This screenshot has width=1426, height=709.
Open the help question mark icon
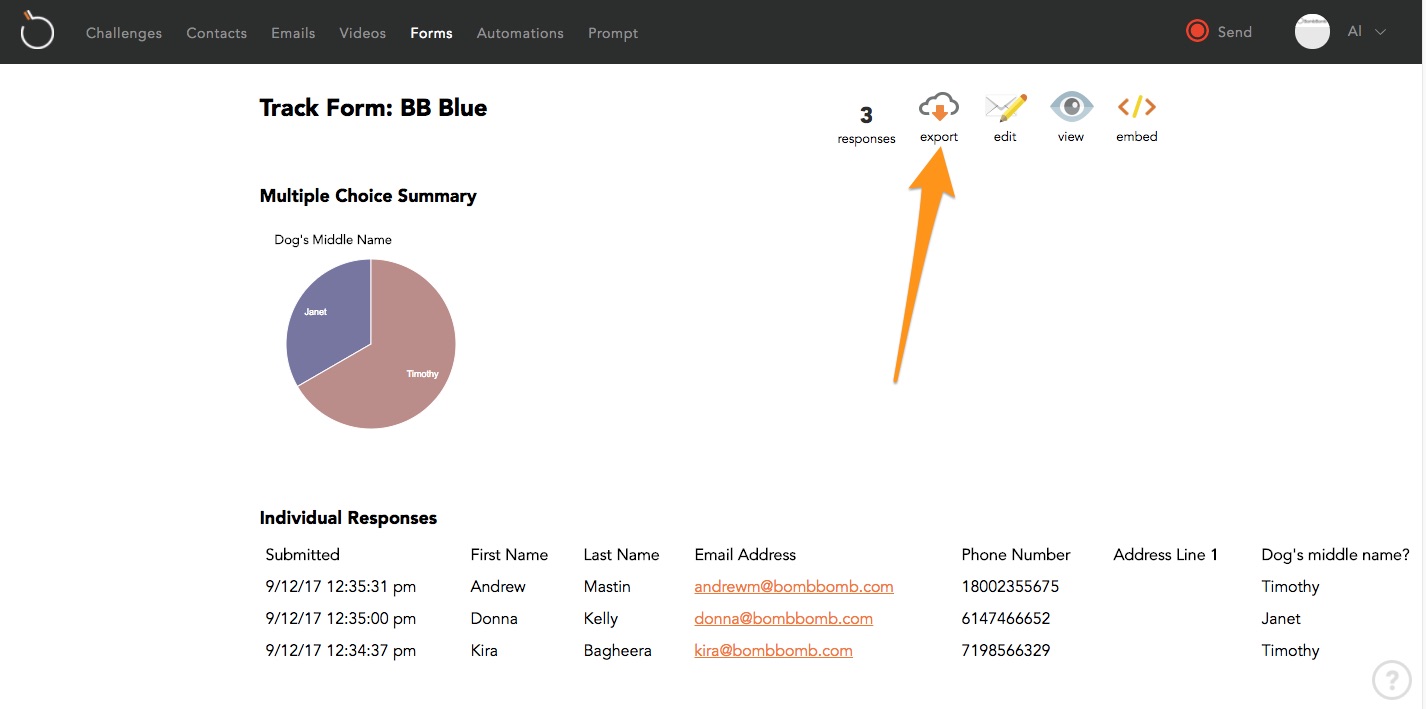pyautogui.click(x=1391, y=680)
